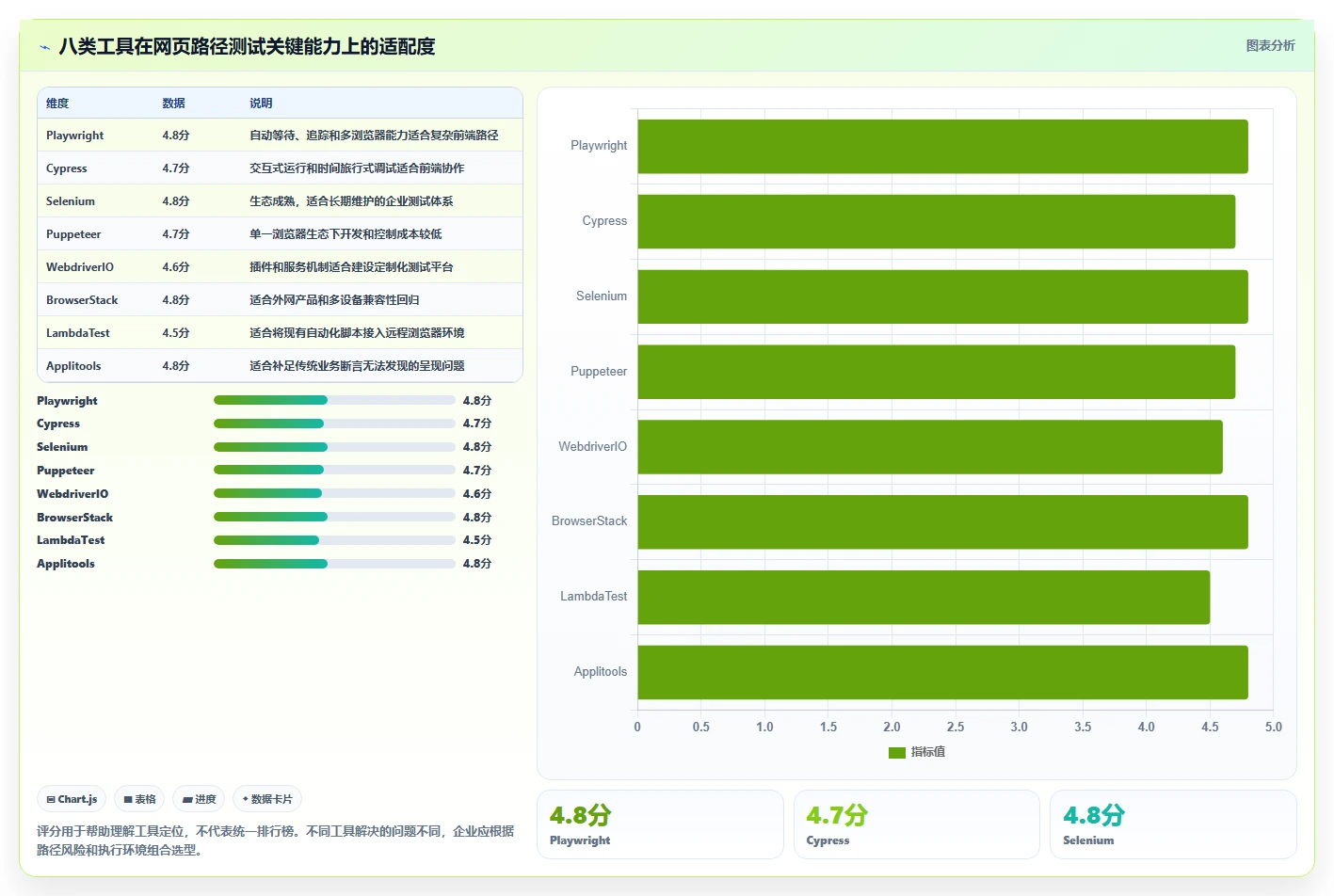Click the 图表分析 label in the header
This screenshot has width=1334, height=896.
(1270, 45)
